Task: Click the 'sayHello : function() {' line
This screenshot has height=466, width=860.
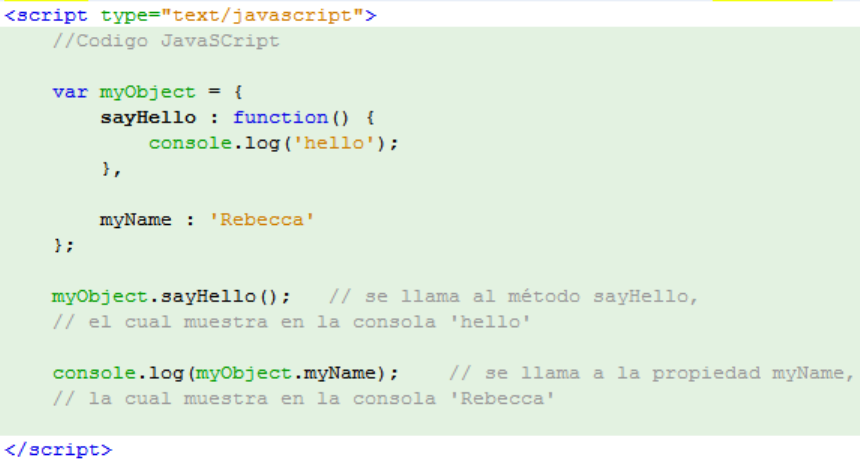Action: click(237, 117)
